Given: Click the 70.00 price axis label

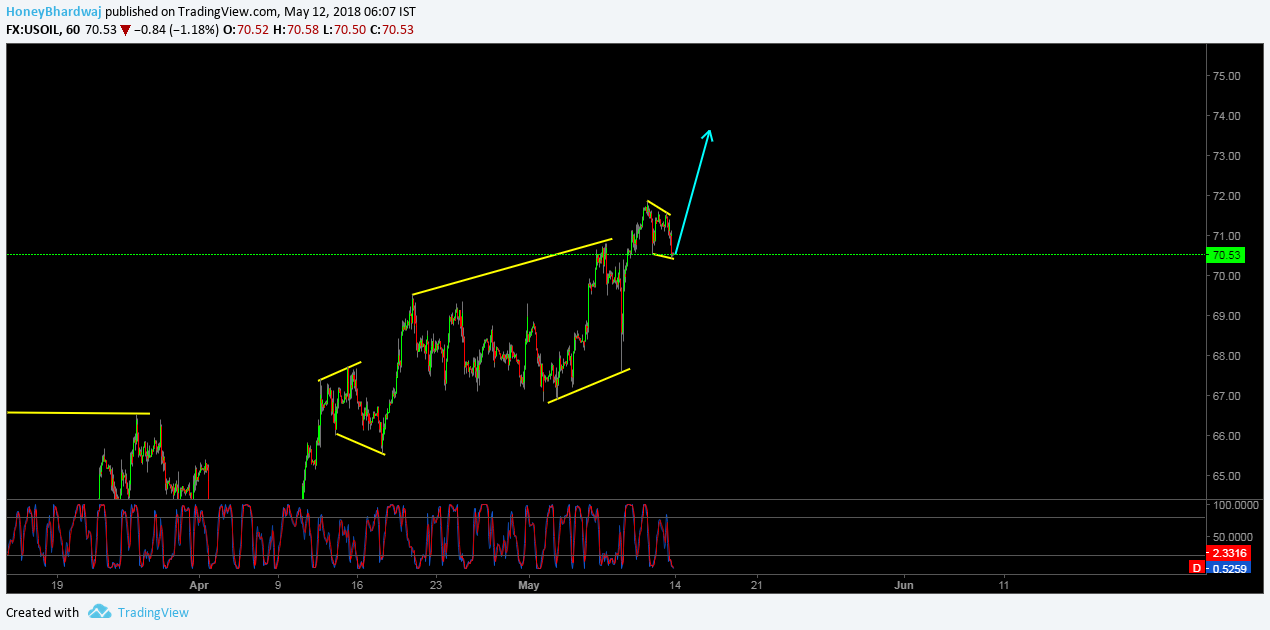Looking at the screenshot, I should coord(1226,276).
